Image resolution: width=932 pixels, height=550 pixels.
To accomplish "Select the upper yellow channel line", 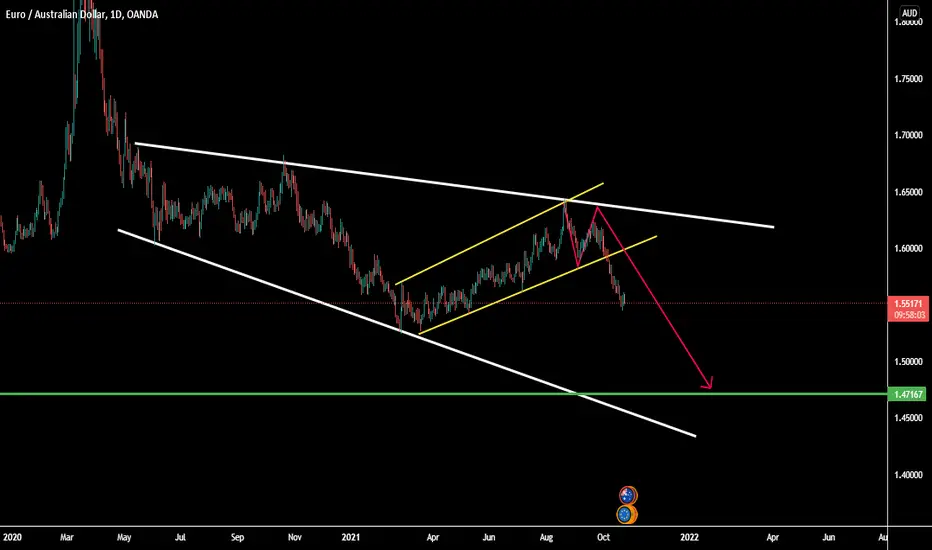I will click(x=499, y=234).
